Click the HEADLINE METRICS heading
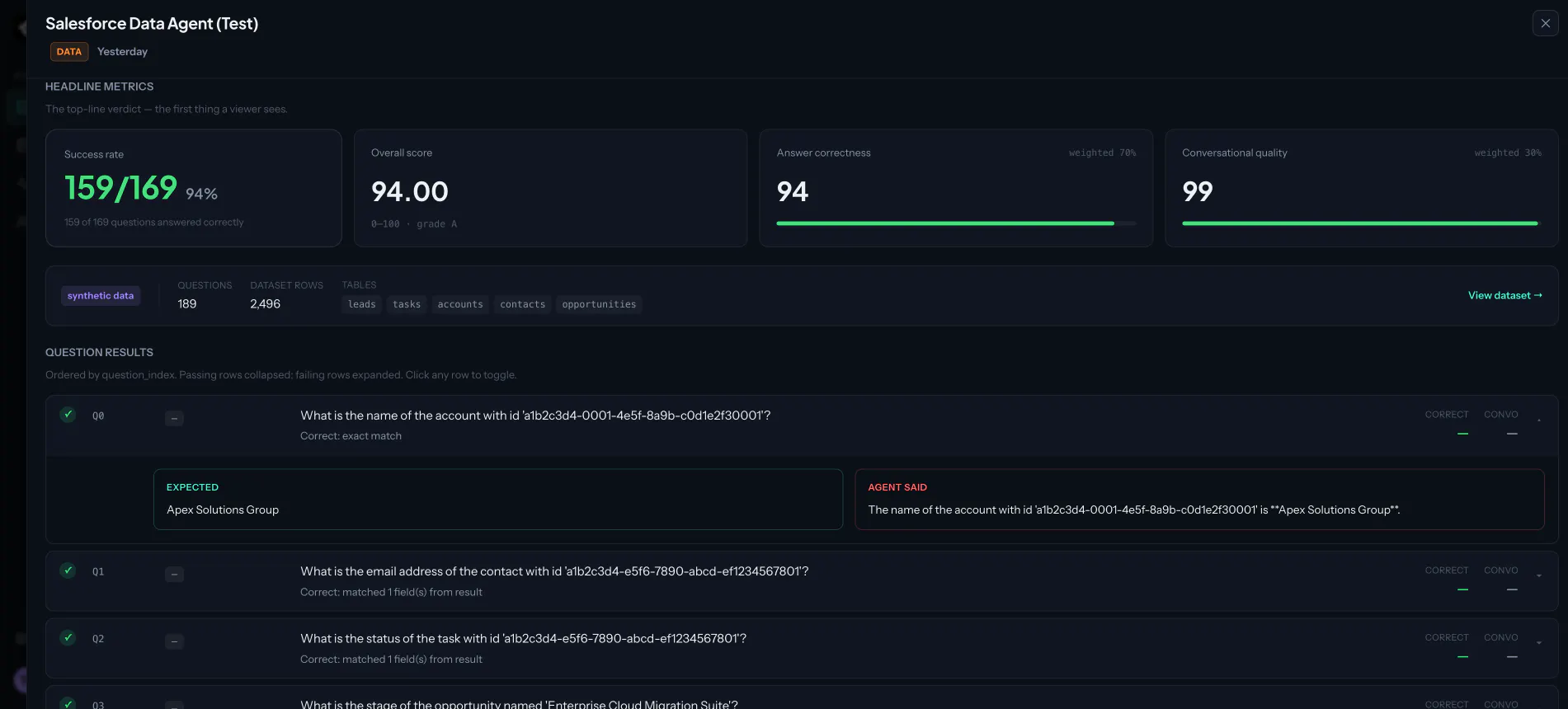This screenshot has height=709, width=1568. [x=99, y=87]
